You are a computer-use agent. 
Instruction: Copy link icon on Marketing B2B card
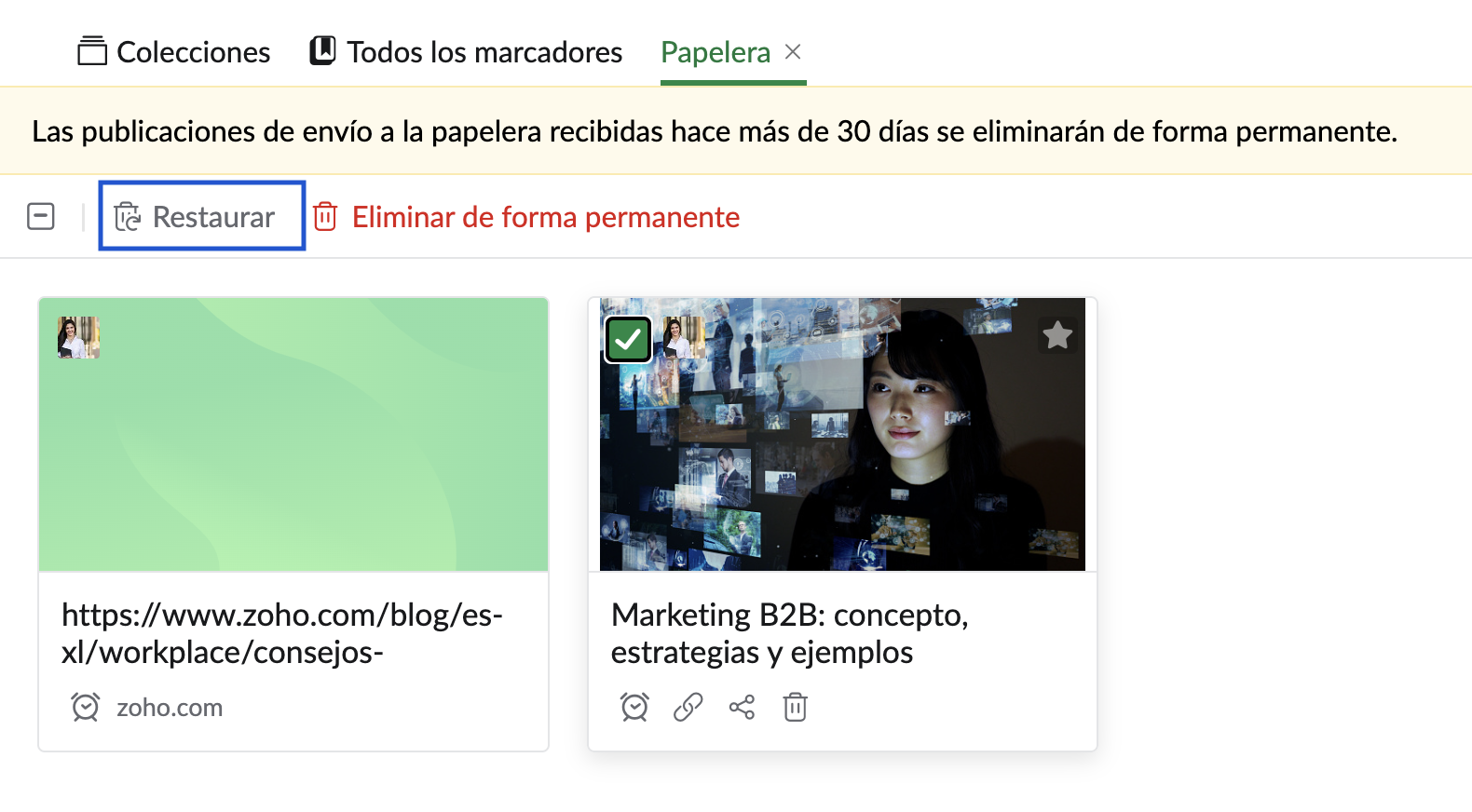pyautogui.click(x=688, y=708)
